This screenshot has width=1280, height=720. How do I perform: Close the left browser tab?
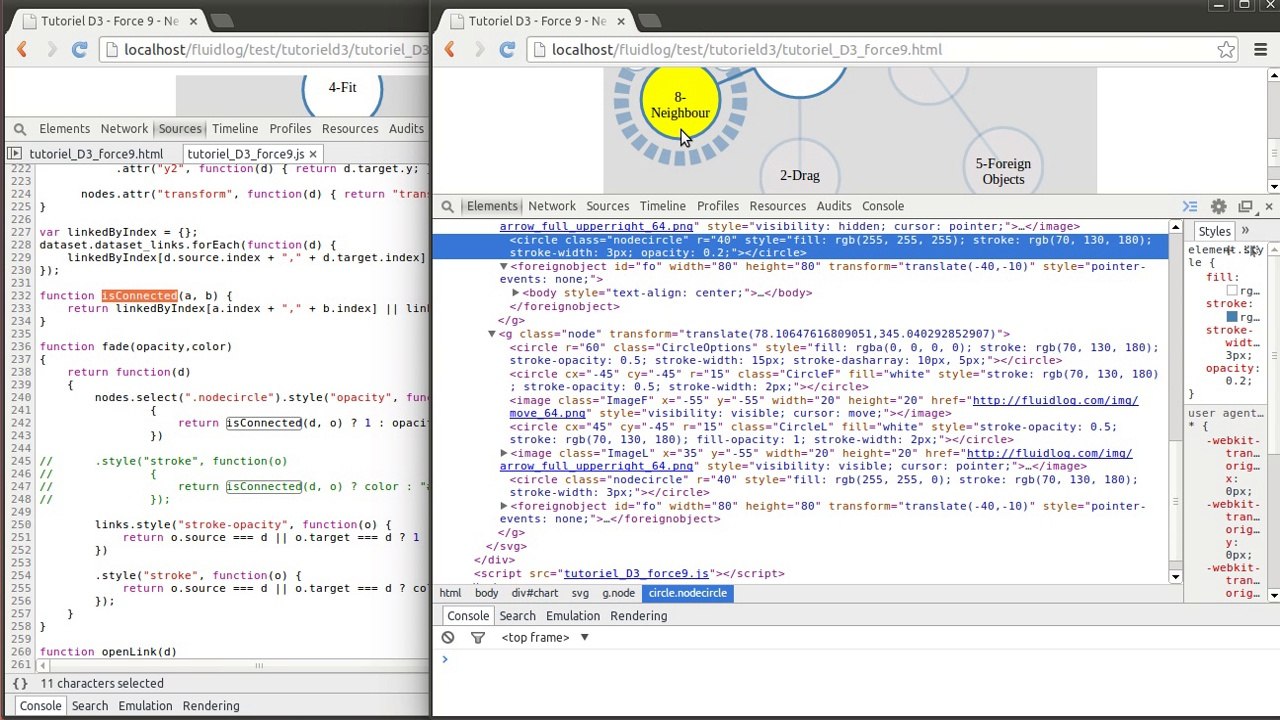(193, 21)
